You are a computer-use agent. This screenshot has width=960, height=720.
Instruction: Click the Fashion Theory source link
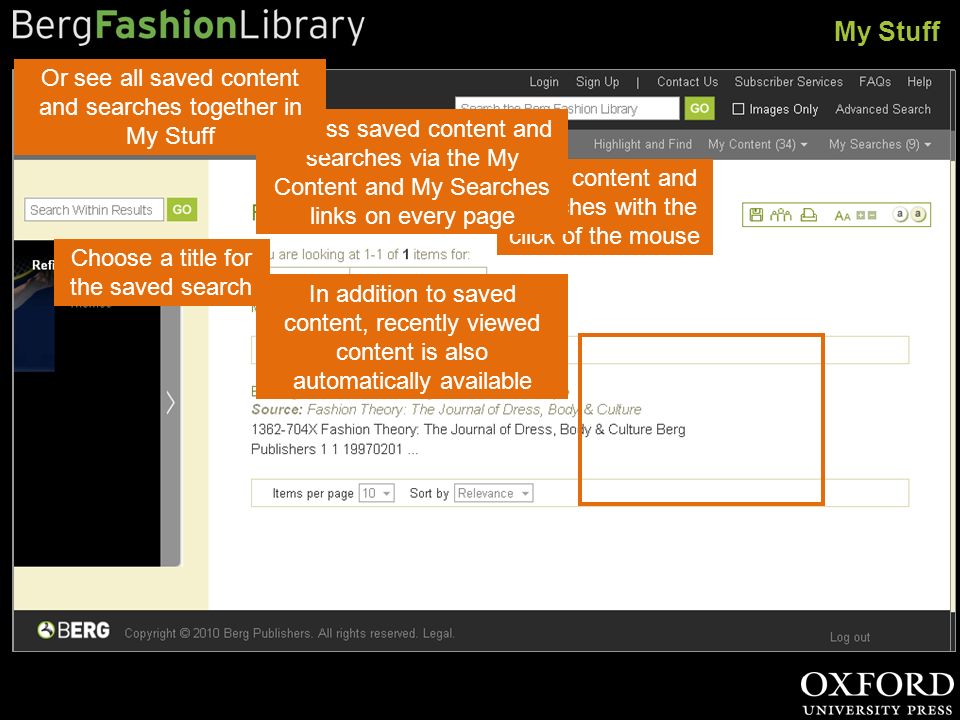point(474,410)
